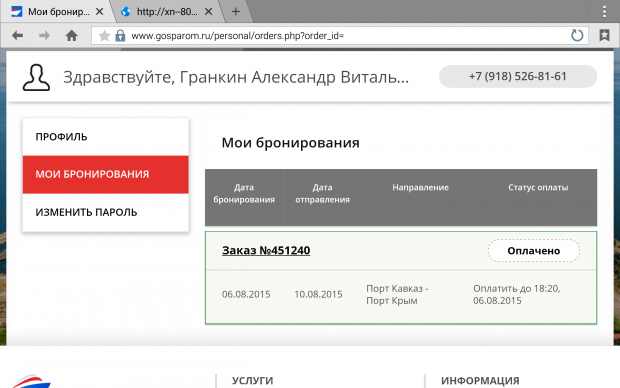Reload the page with refresh icon
The height and width of the screenshot is (388, 620).
point(577,36)
